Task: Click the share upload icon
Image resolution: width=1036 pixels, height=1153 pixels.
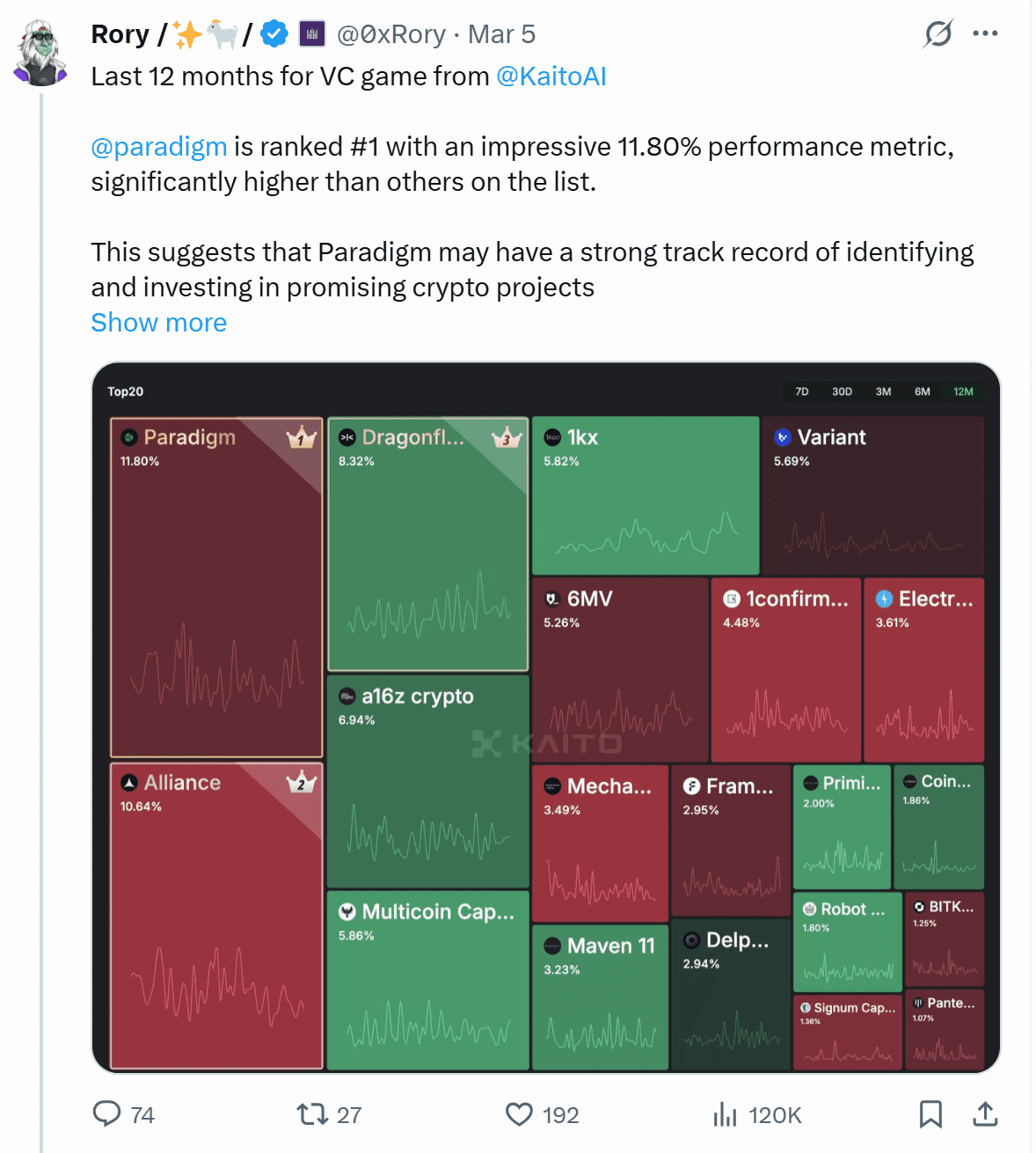Action: [985, 1114]
